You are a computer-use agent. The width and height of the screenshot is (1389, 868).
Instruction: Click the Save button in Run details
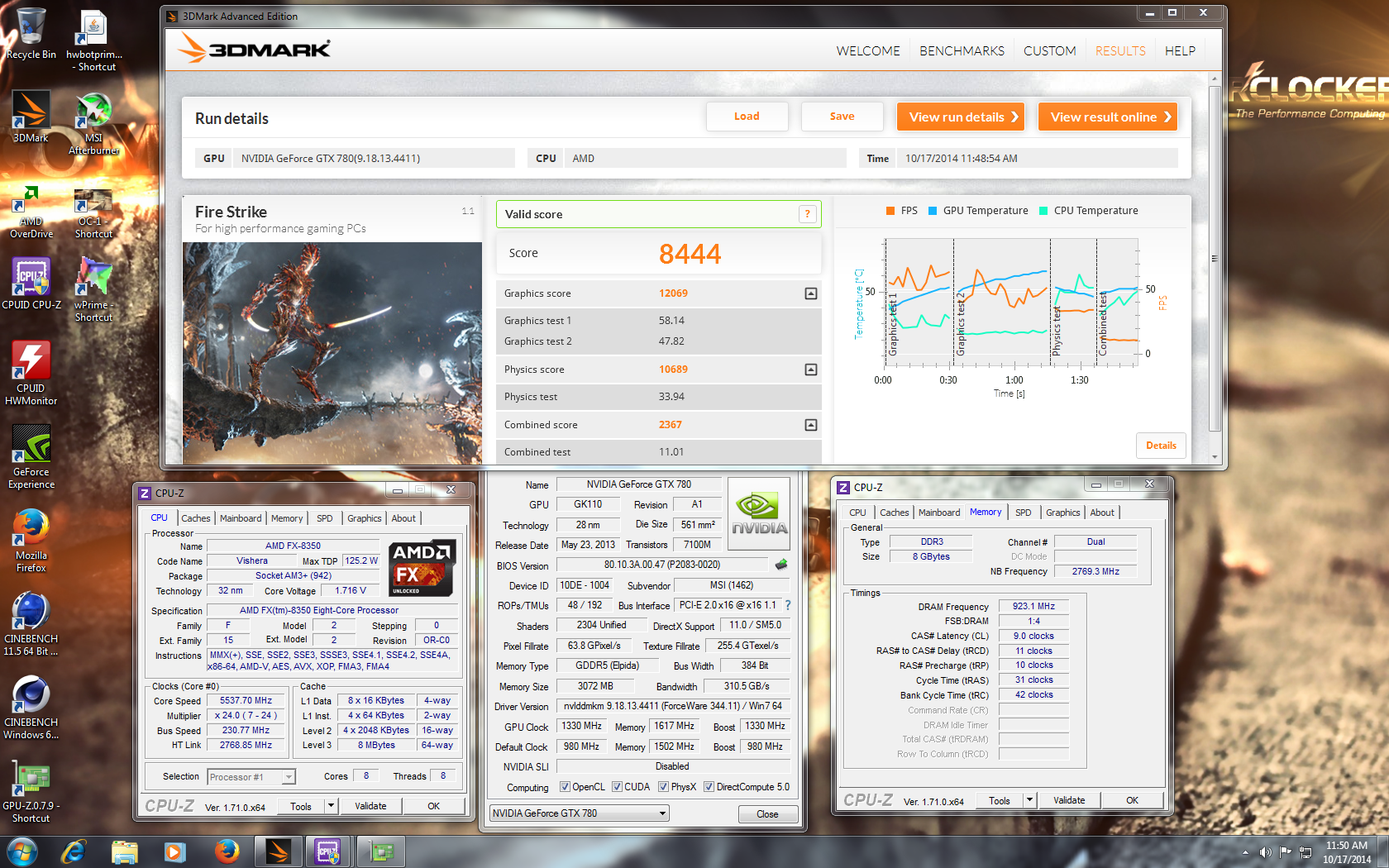tap(842, 117)
